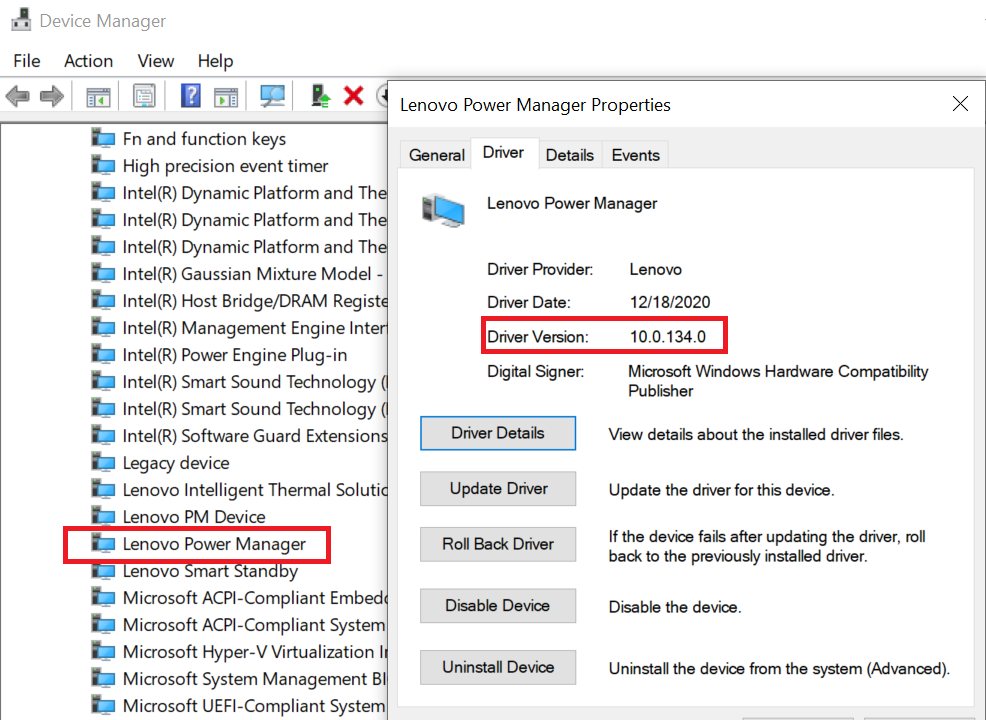The height and width of the screenshot is (720, 986).
Task: Switch to the General tab
Action: (436, 155)
